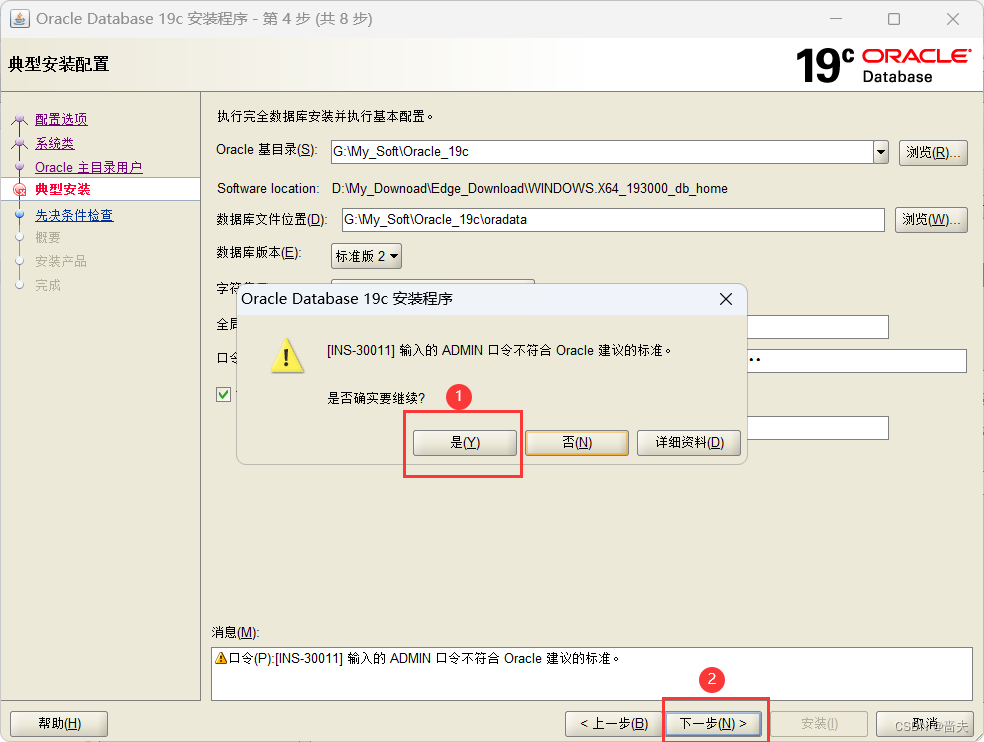Click 是(Y) to continue anyway

pyautogui.click(x=464, y=443)
